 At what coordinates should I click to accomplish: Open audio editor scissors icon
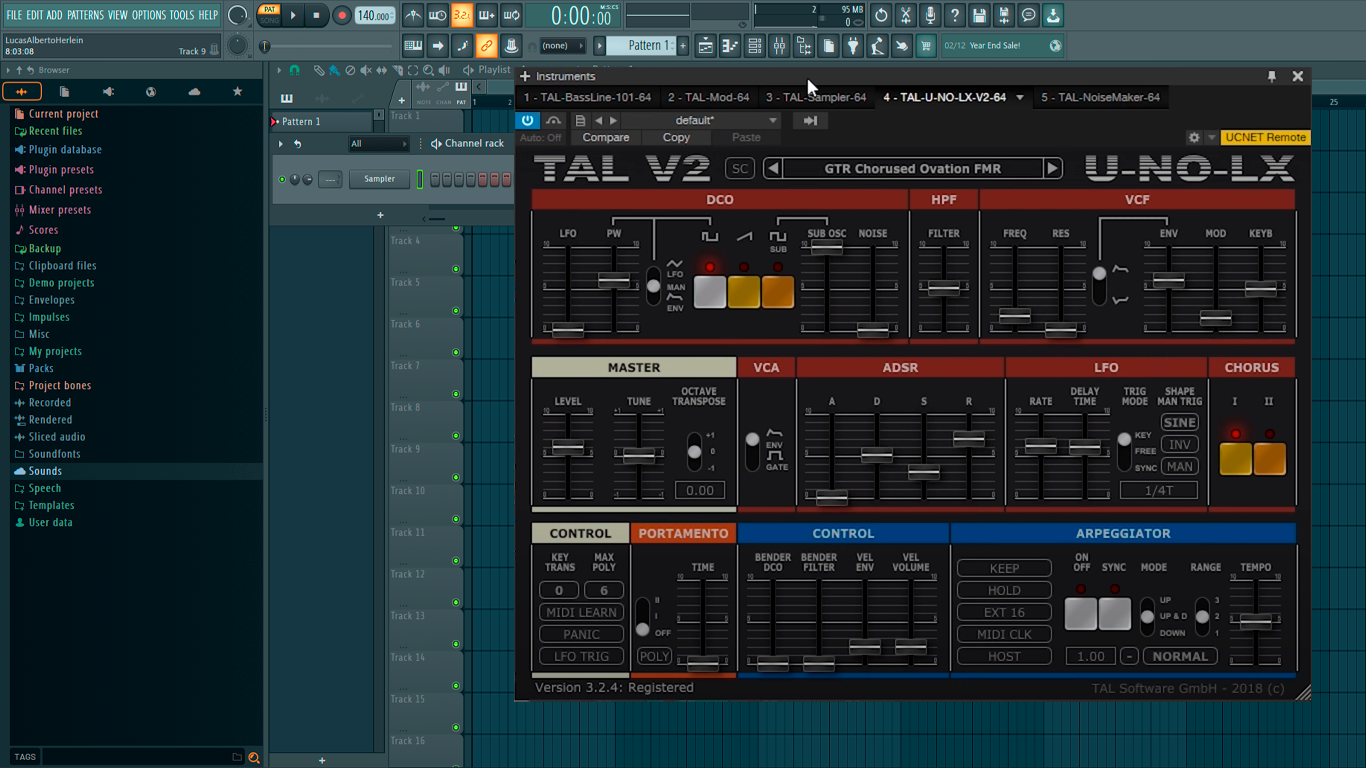tap(905, 15)
